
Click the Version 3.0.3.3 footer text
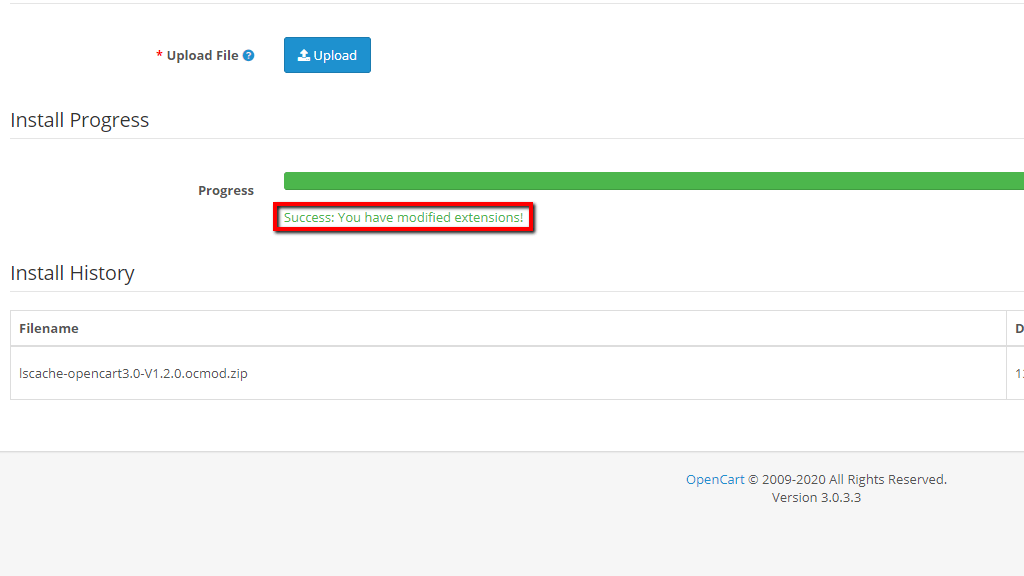[x=815, y=497]
